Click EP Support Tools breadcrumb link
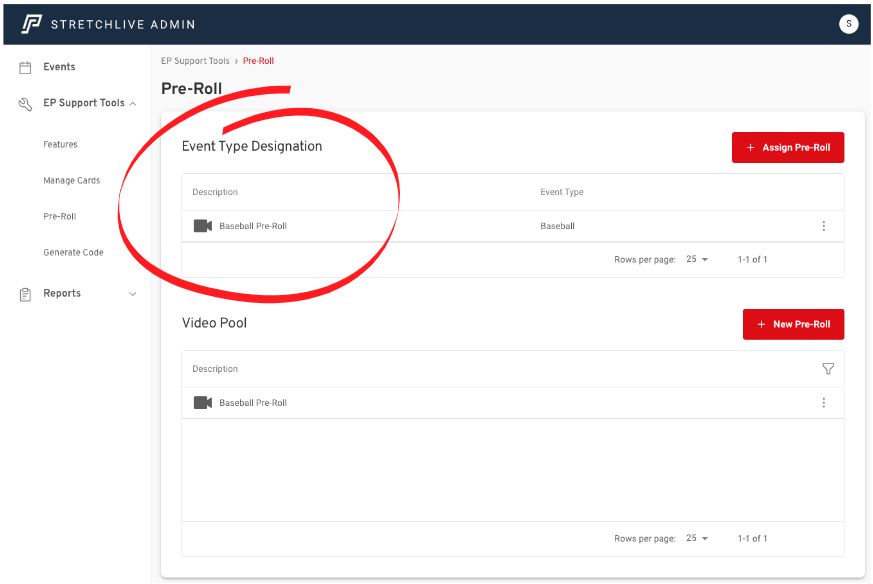 pyautogui.click(x=195, y=61)
